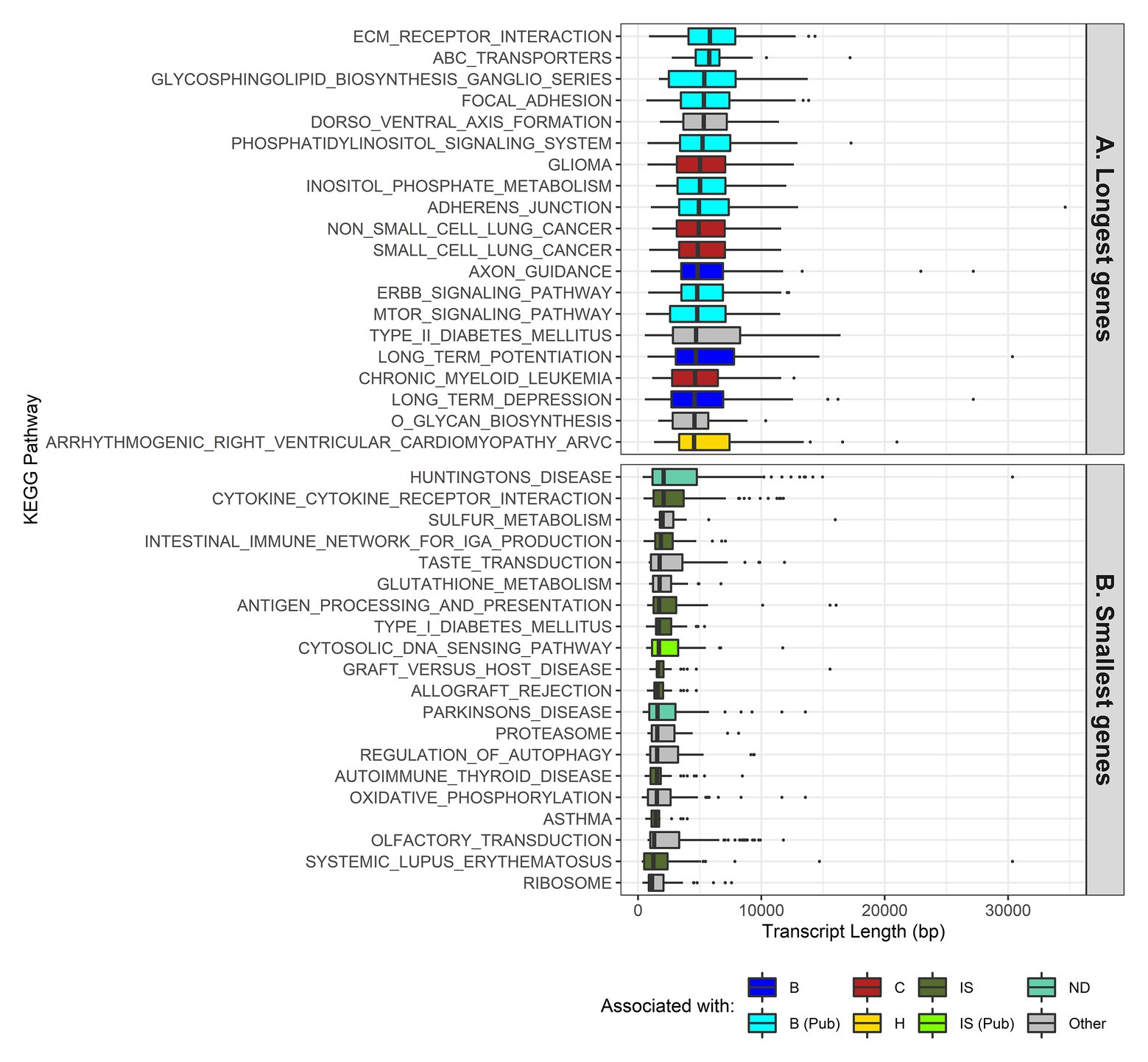Select the GLUTATHIONE_METABOLISM label
1148x1062 pixels.
tap(495, 585)
